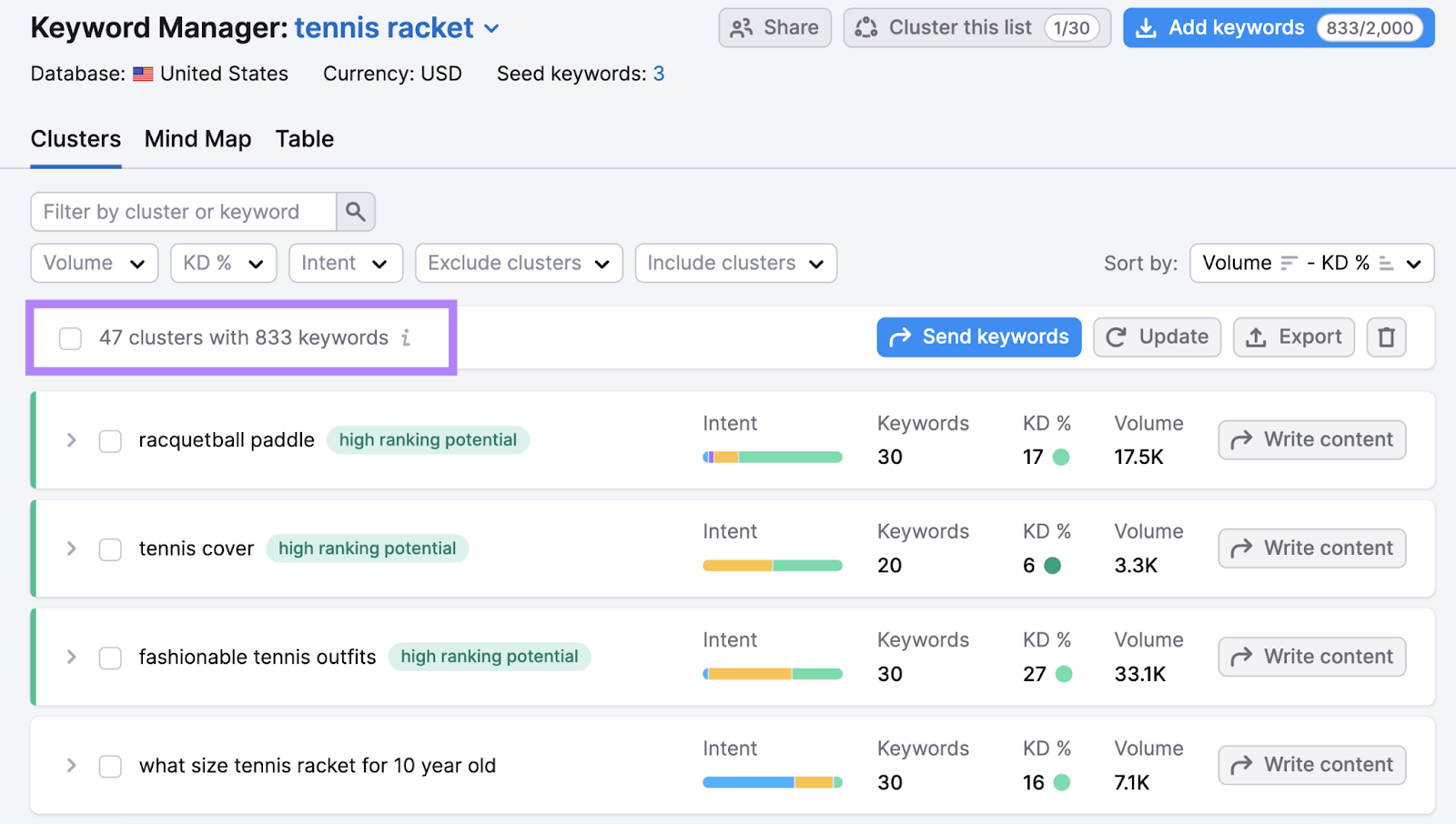Click the trash icon to delete selected clusters

(1386, 337)
